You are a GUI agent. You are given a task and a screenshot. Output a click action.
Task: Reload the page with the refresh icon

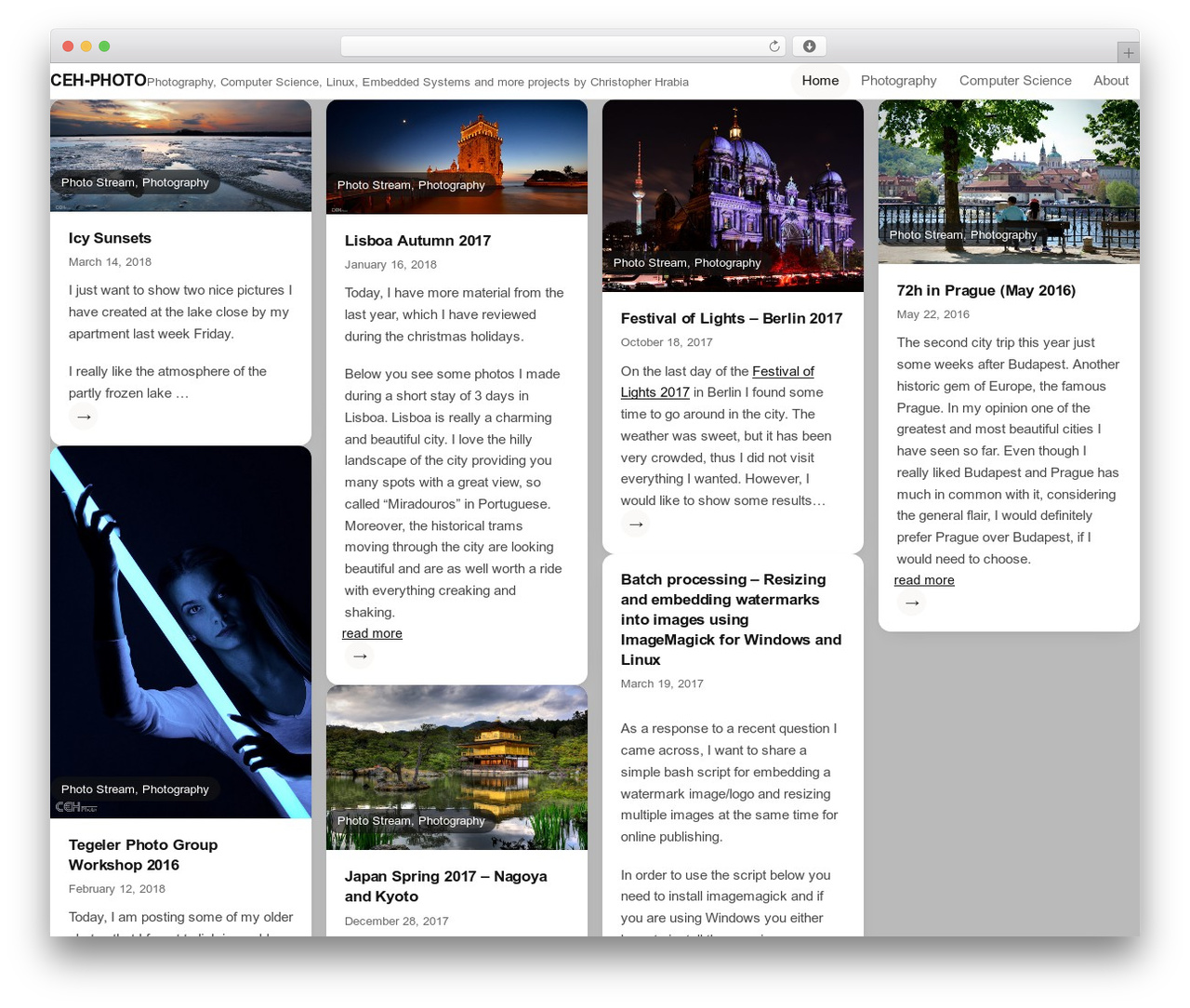773,46
